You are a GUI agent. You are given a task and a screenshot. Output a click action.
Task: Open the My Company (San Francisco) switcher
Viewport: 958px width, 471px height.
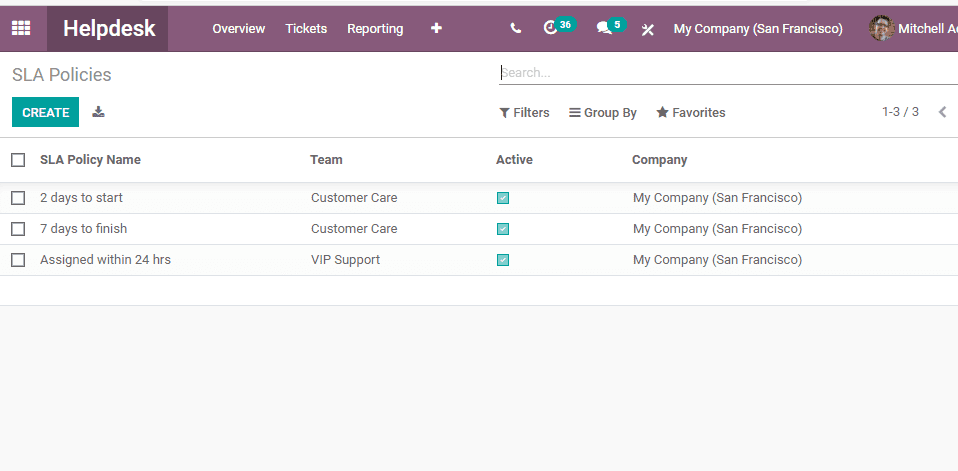tap(758, 29)
